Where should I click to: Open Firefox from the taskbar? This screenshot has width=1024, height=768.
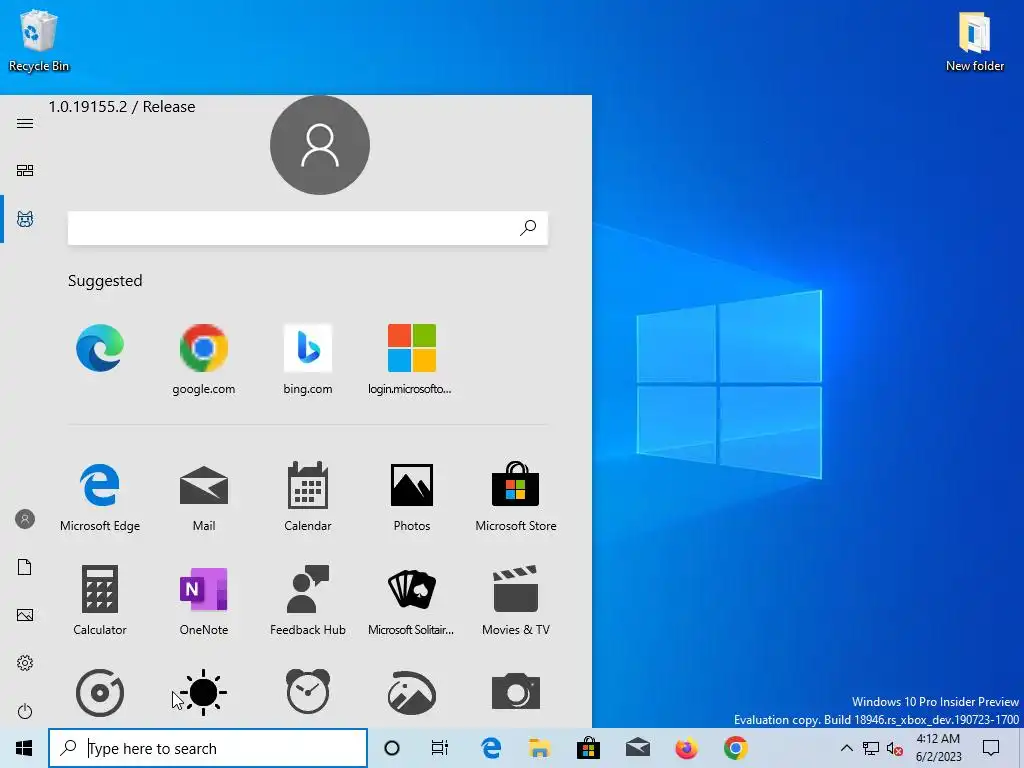click(686, 748)
